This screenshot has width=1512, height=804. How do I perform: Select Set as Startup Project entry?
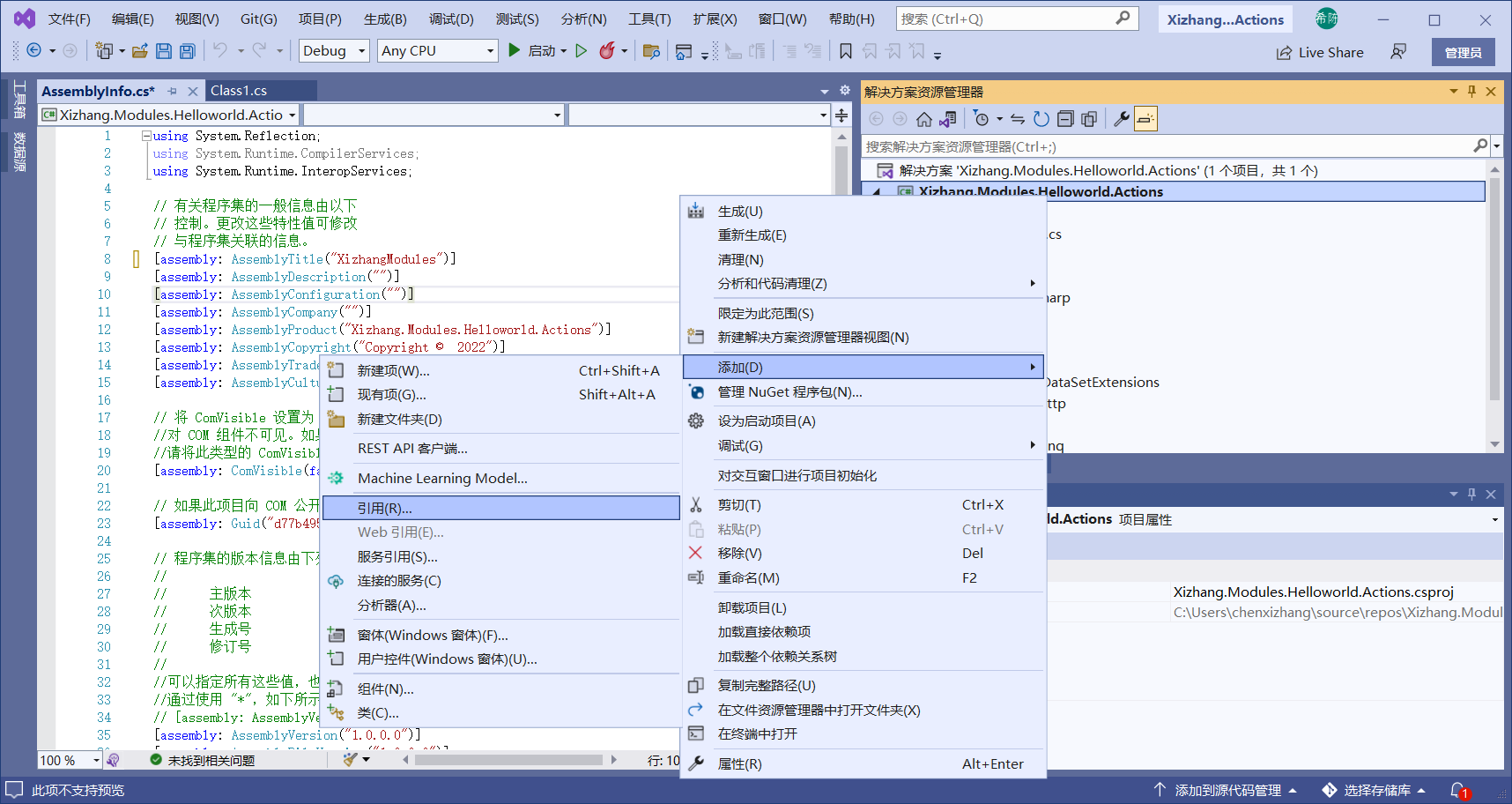click(863, 421)
